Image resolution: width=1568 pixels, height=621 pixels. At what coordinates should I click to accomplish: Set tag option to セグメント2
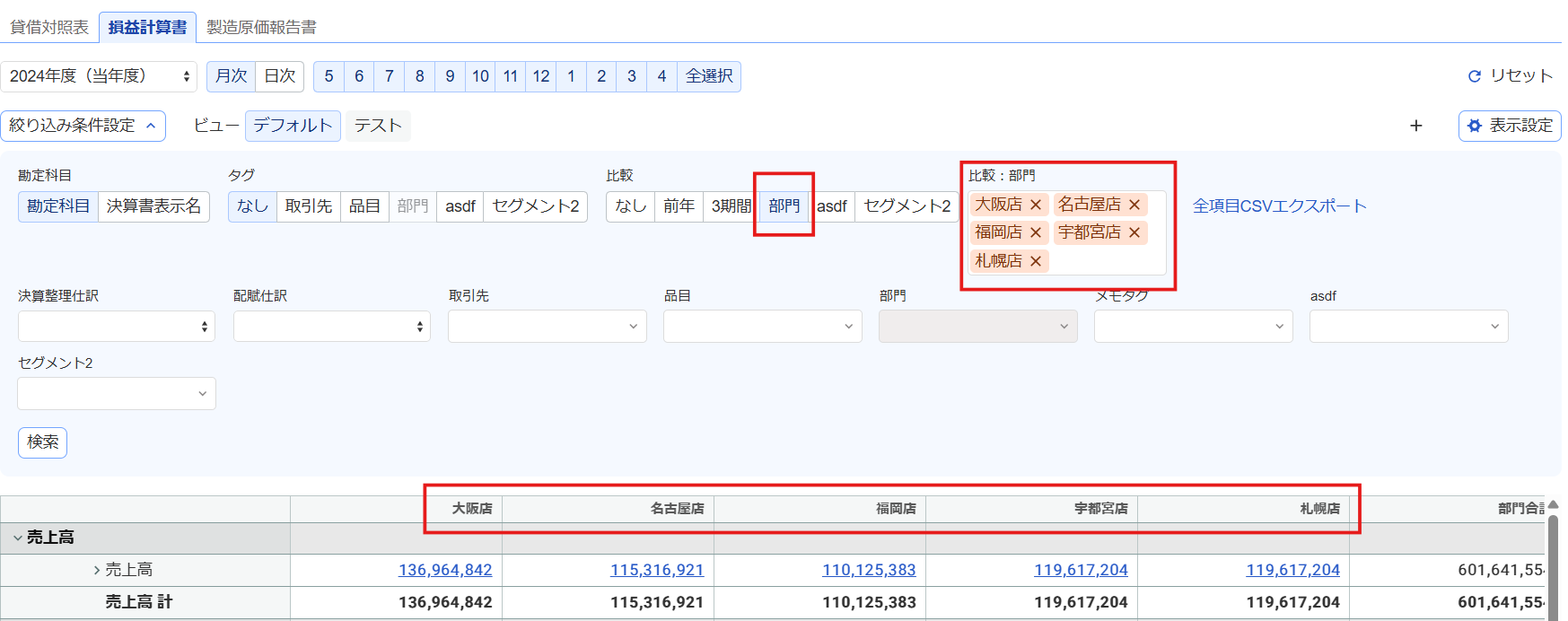coord(536,206)
